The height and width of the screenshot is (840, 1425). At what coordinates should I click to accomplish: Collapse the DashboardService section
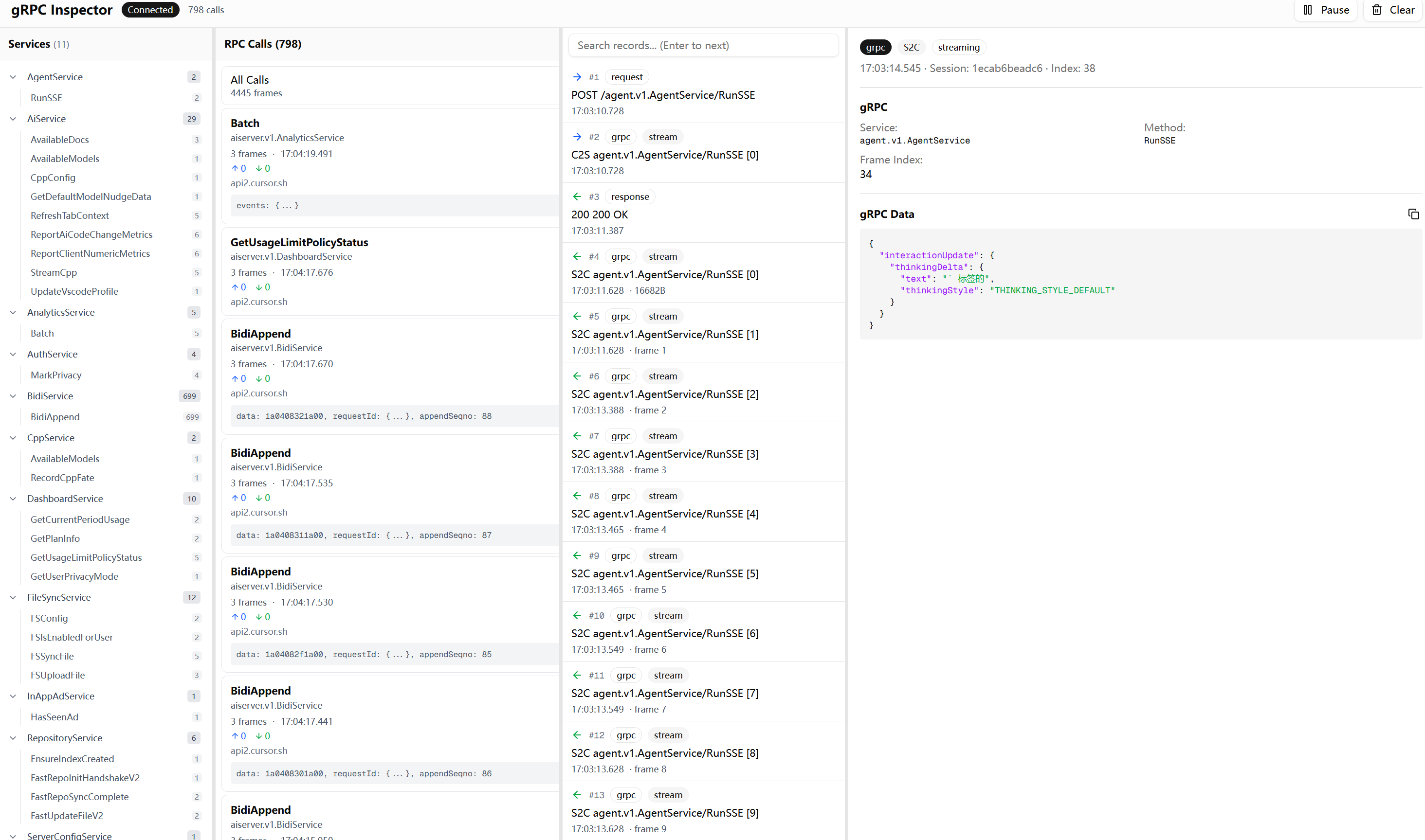pyautogui.click(x=13, y=499)
